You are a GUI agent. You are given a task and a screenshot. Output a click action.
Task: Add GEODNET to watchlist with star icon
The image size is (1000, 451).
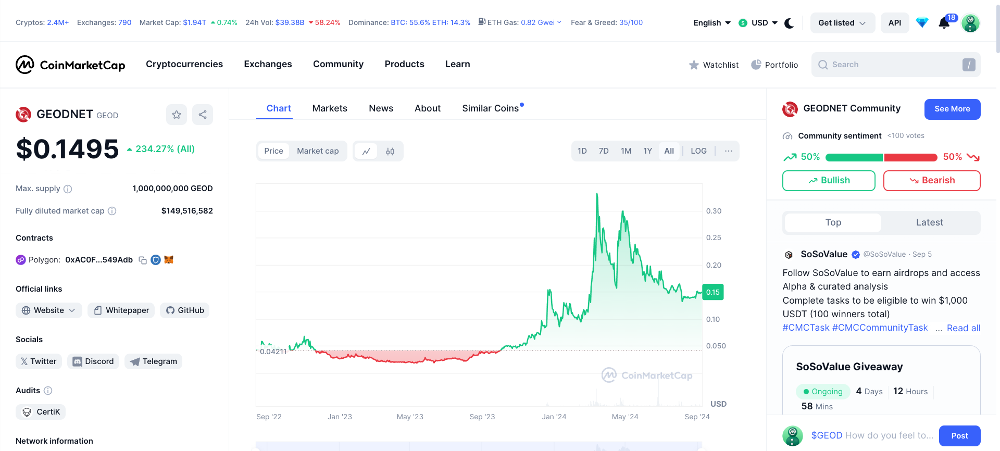[177, 115]
